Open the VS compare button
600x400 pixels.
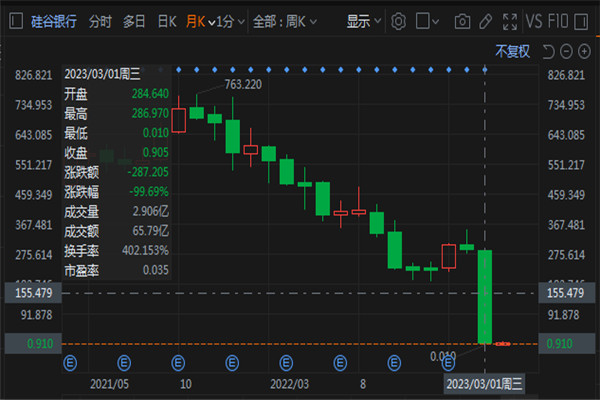point(534,21)
